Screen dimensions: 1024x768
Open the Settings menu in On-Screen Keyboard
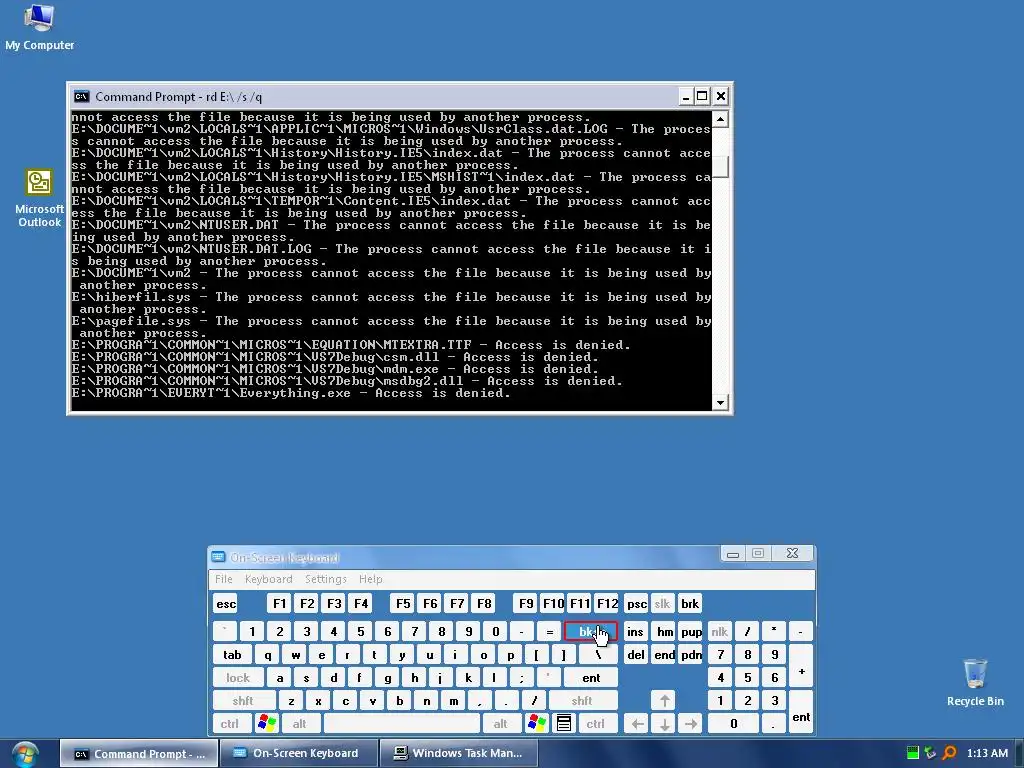(x=326, y=579)
